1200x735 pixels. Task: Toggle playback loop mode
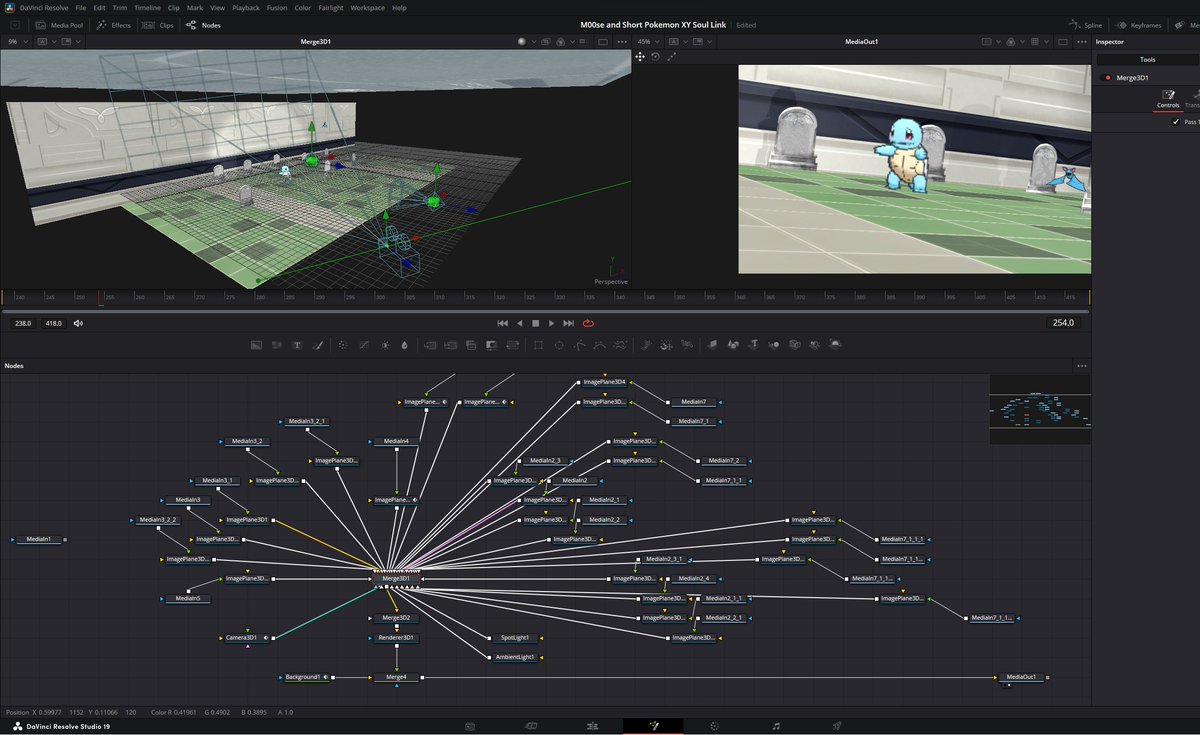[x=588, y=323]
